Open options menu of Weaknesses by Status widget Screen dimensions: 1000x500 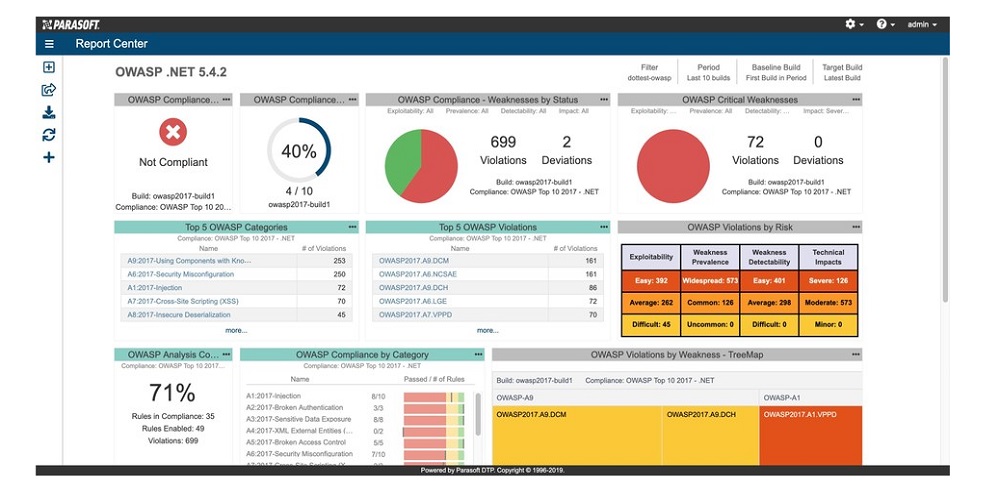tap(604, 99)
